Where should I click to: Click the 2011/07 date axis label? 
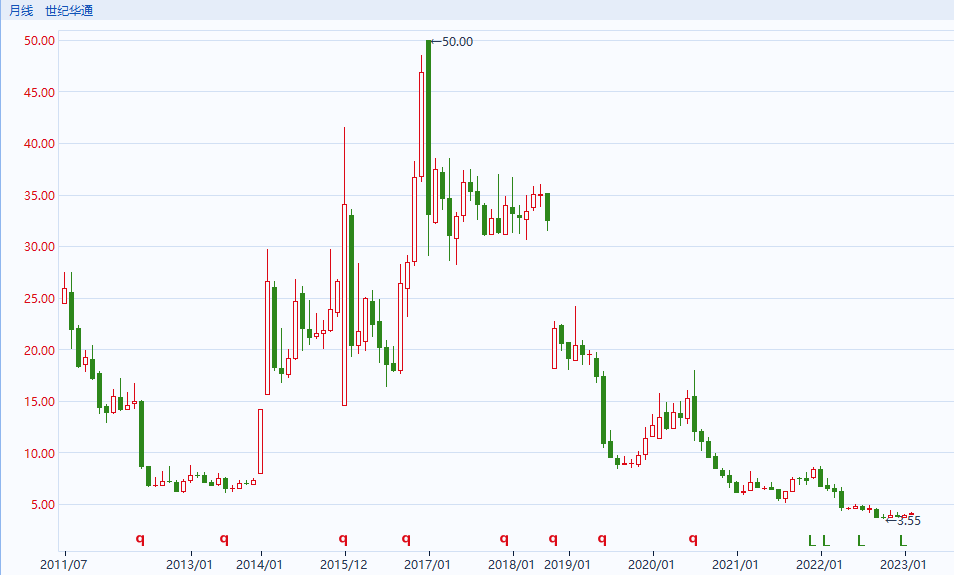[x=63, y=565]
